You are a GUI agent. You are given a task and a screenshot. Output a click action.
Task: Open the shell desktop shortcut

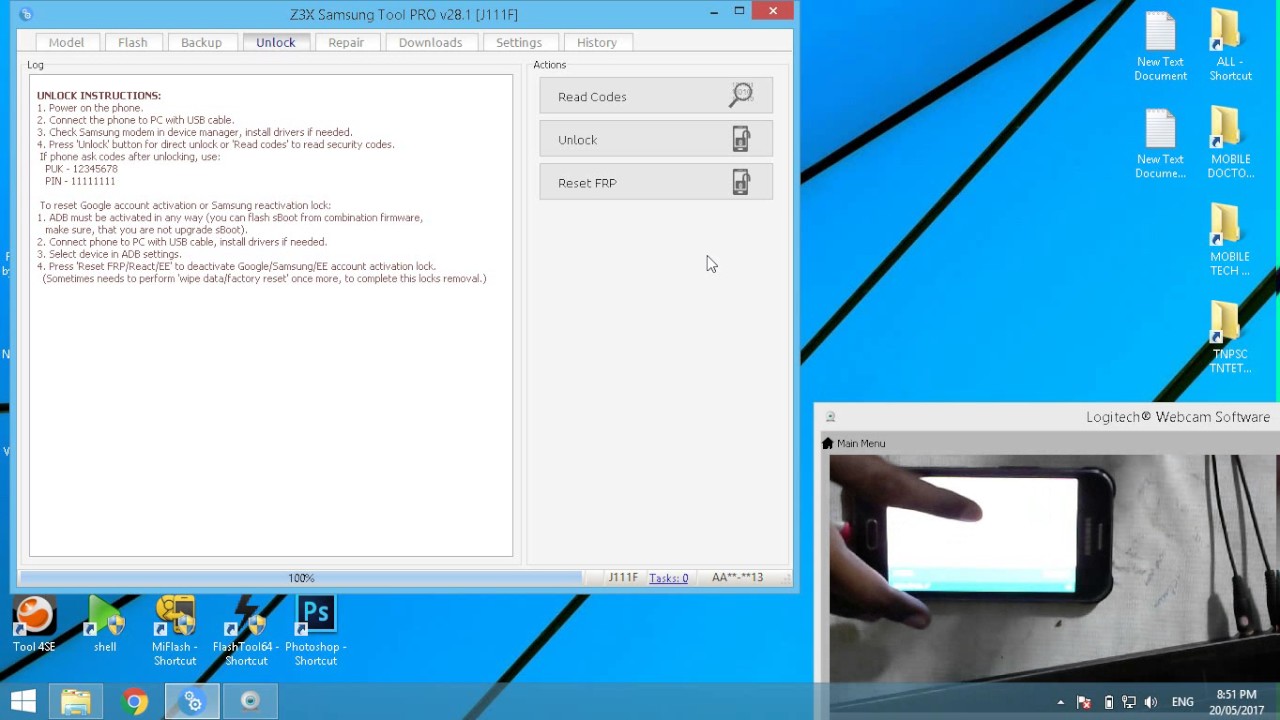105,625
